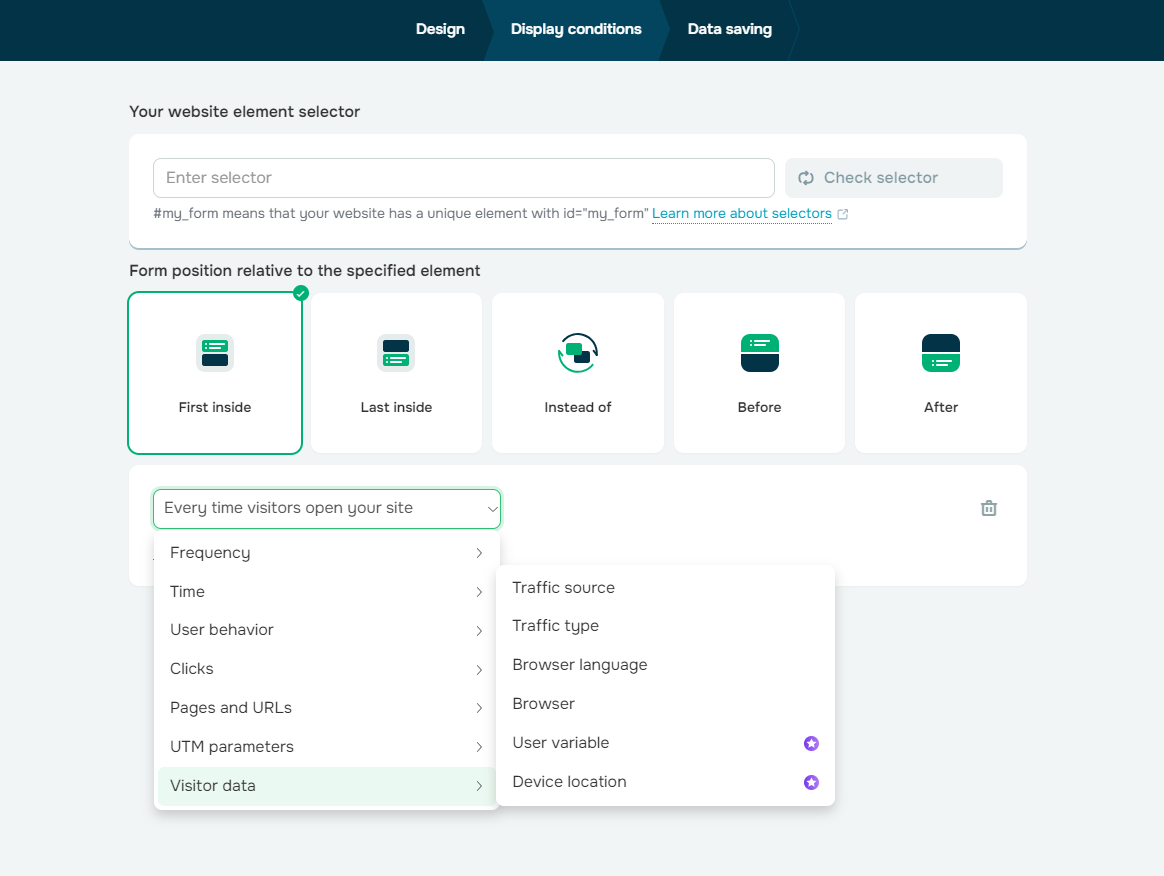Click the Check selector button
The image size is (1164, 876).
pyautogui.click(x=894, y=178)
